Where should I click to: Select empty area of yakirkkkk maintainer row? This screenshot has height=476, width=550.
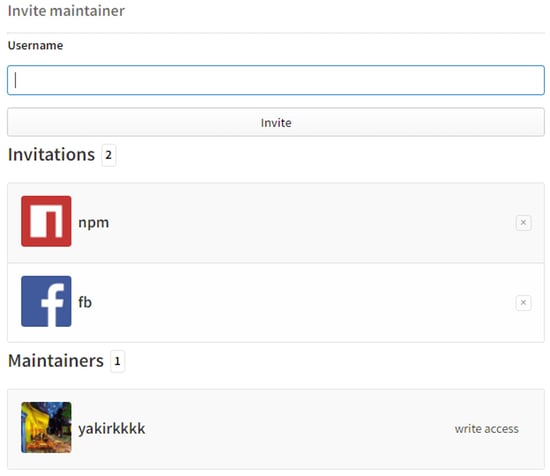coord(298,429)
